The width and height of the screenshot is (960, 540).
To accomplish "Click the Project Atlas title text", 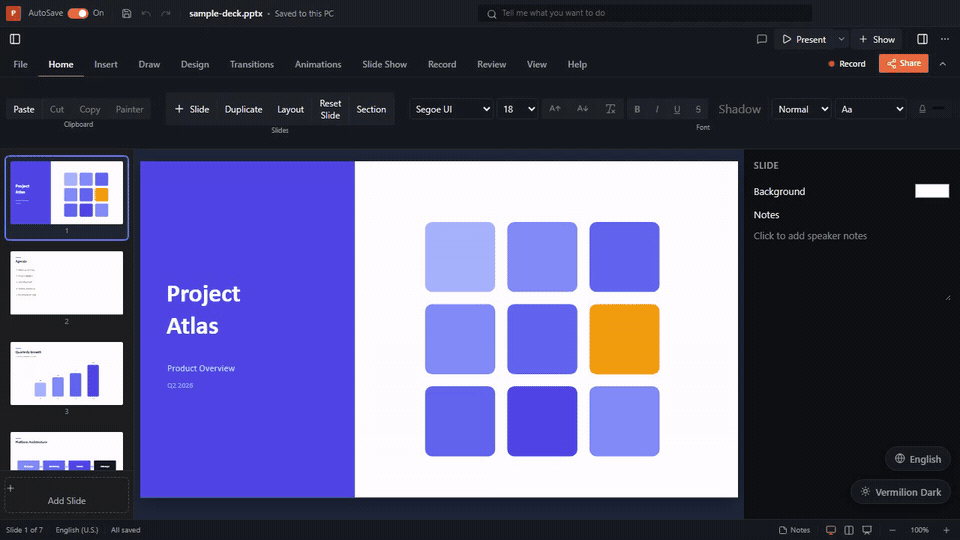I will click(x=203, y=310).
